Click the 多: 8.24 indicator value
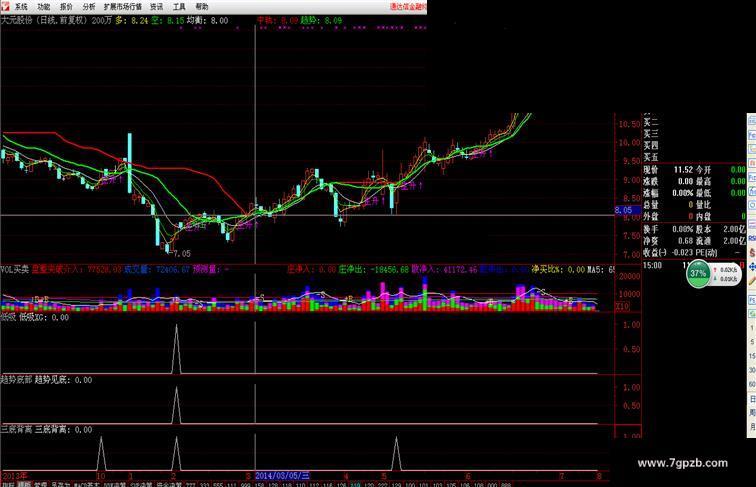This screenshot has height=487, width=756. pos(131,21)
